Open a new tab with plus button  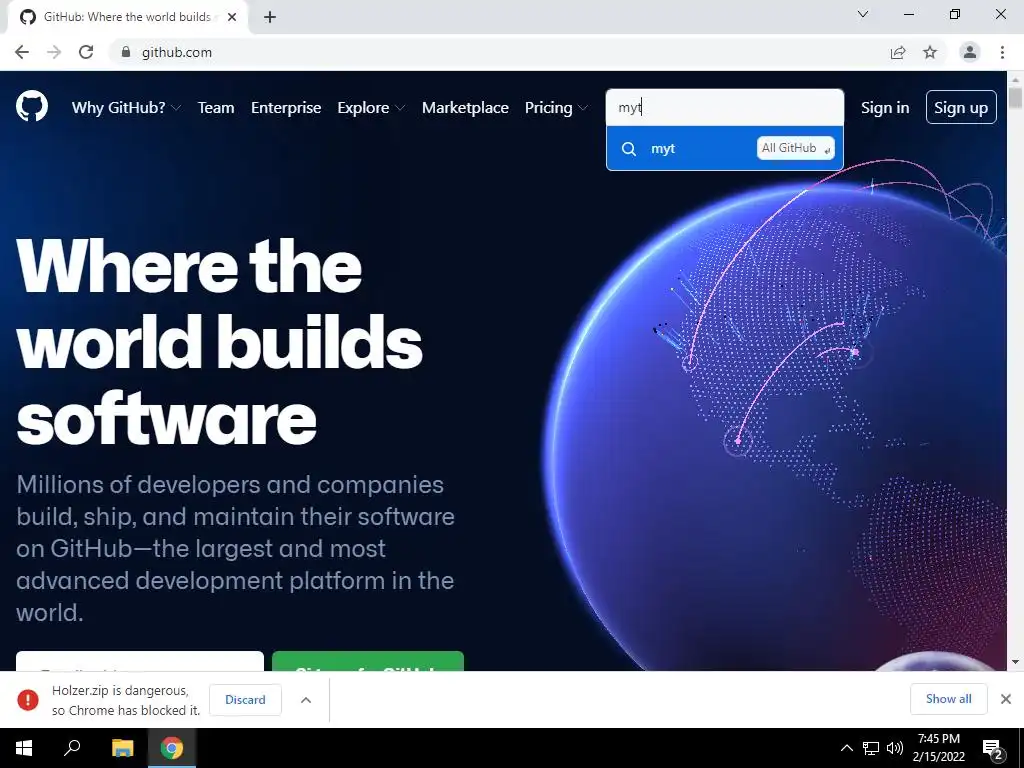pos(270,17)
